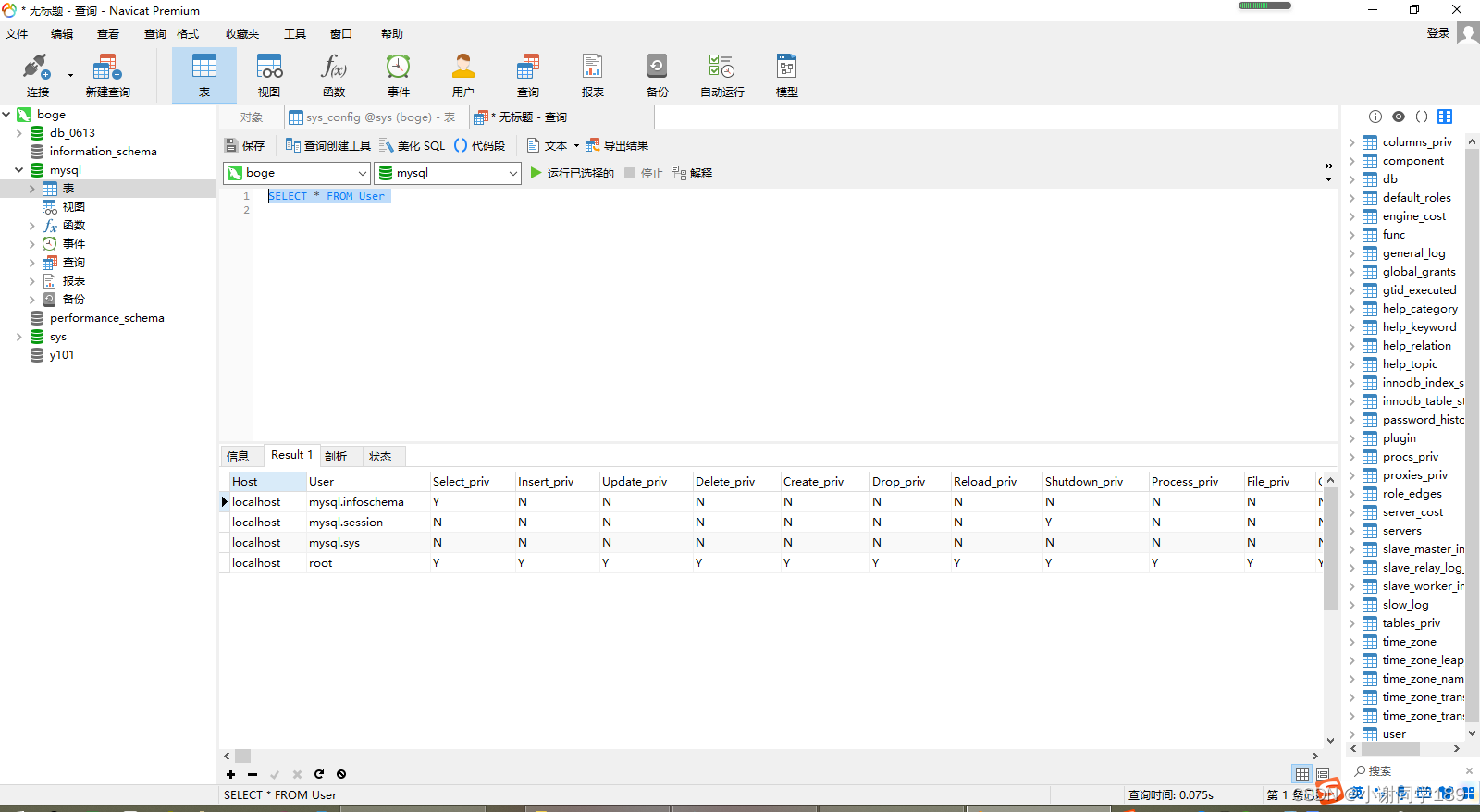Open the 视图 views toolbar icon
This screenshot has height=812, width=1480.
(269, 75)
